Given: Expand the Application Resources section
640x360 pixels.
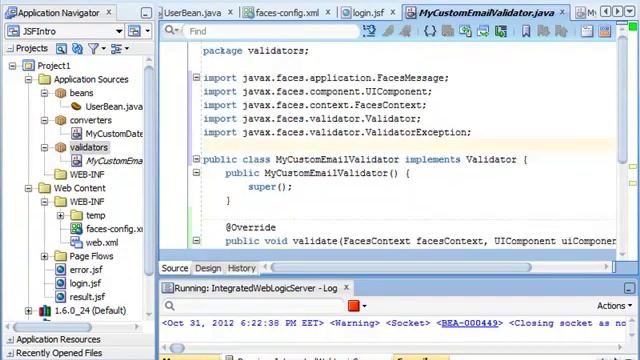Looking at the screenshot, I should 11,340.
